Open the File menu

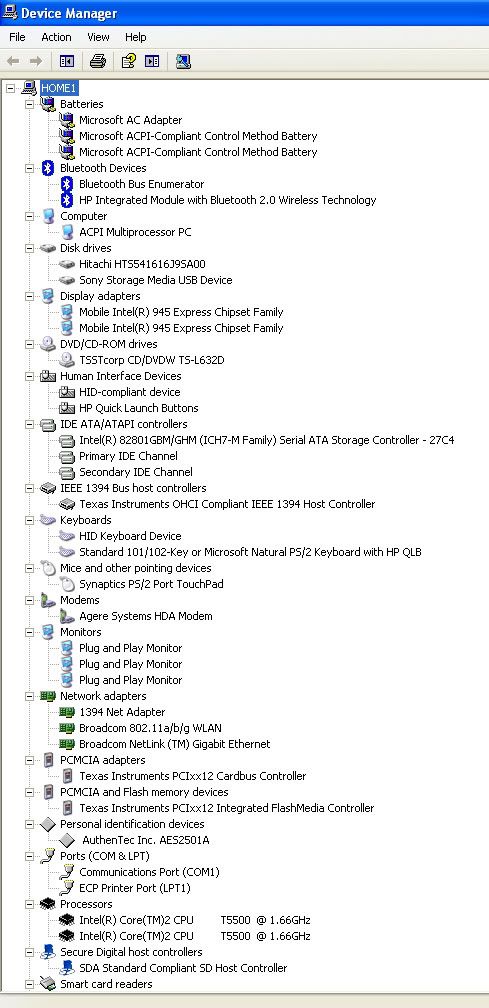click(17, 37)
